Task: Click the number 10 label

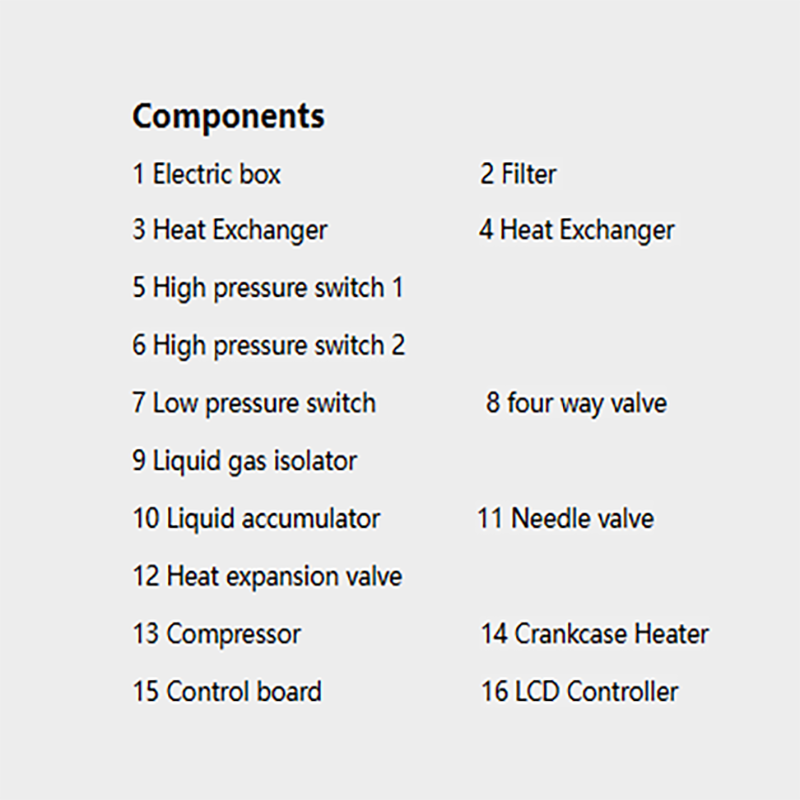Action: [x=146, y=518]
